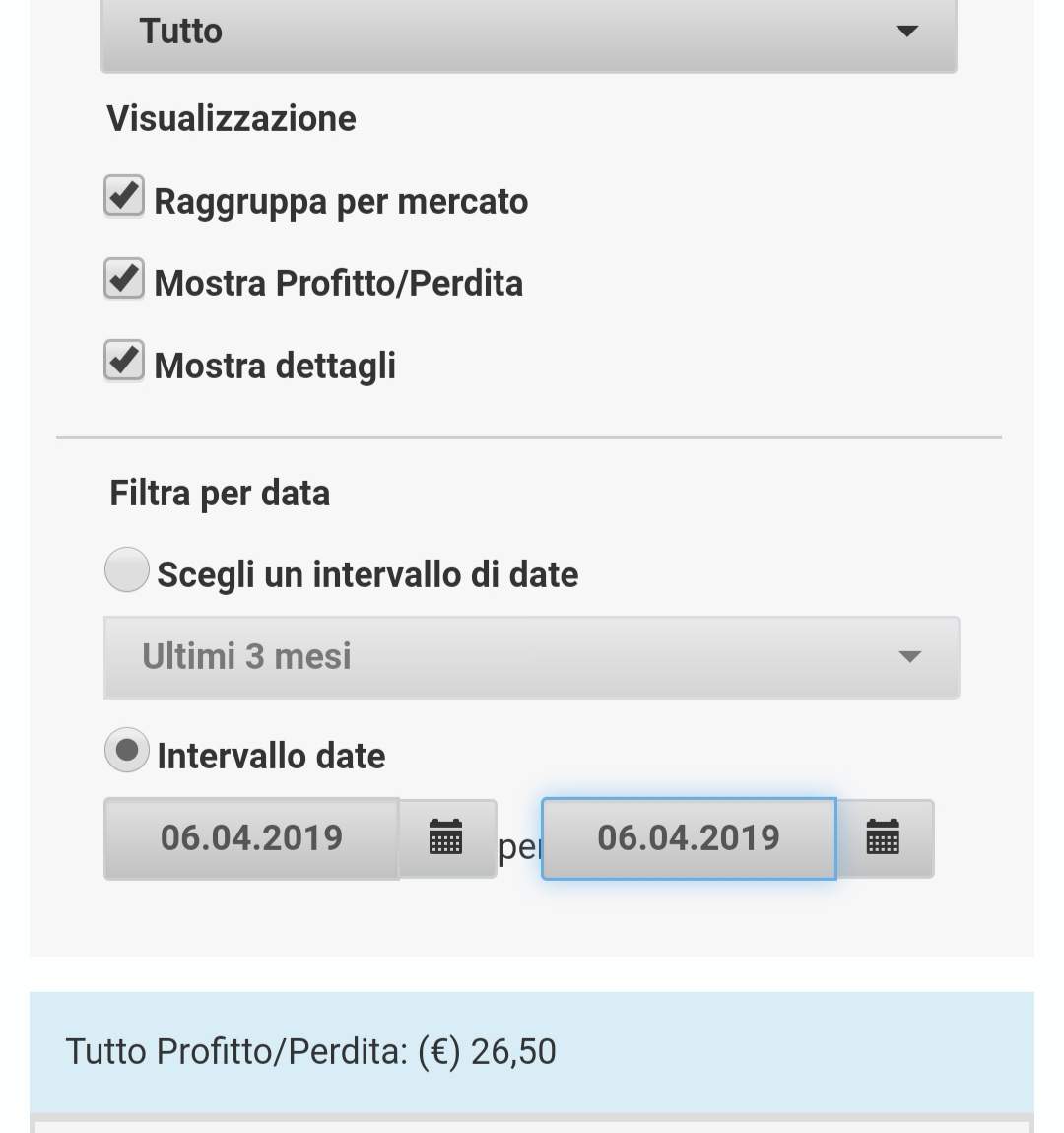Screen dimensions: 1064x1133
Task: Click the Raggruppa per mercato label text
Action: (x=341, y=202)
